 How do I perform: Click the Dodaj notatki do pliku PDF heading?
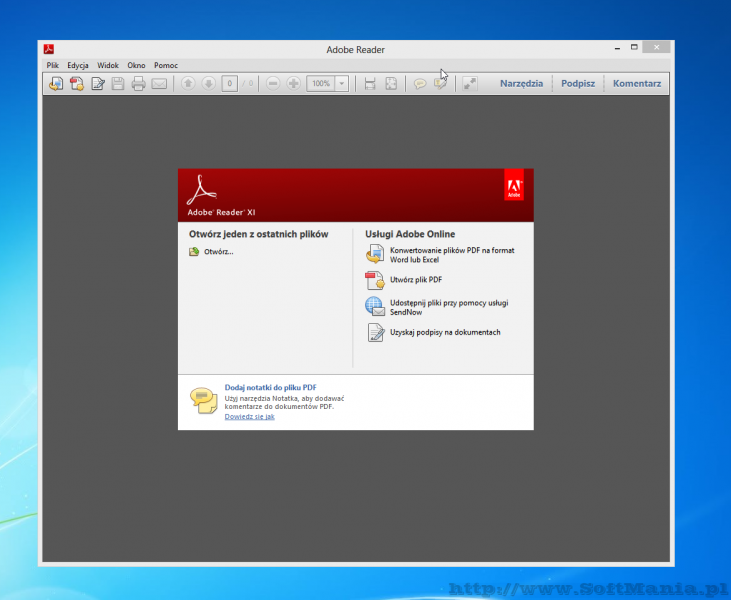coord(270,387)
